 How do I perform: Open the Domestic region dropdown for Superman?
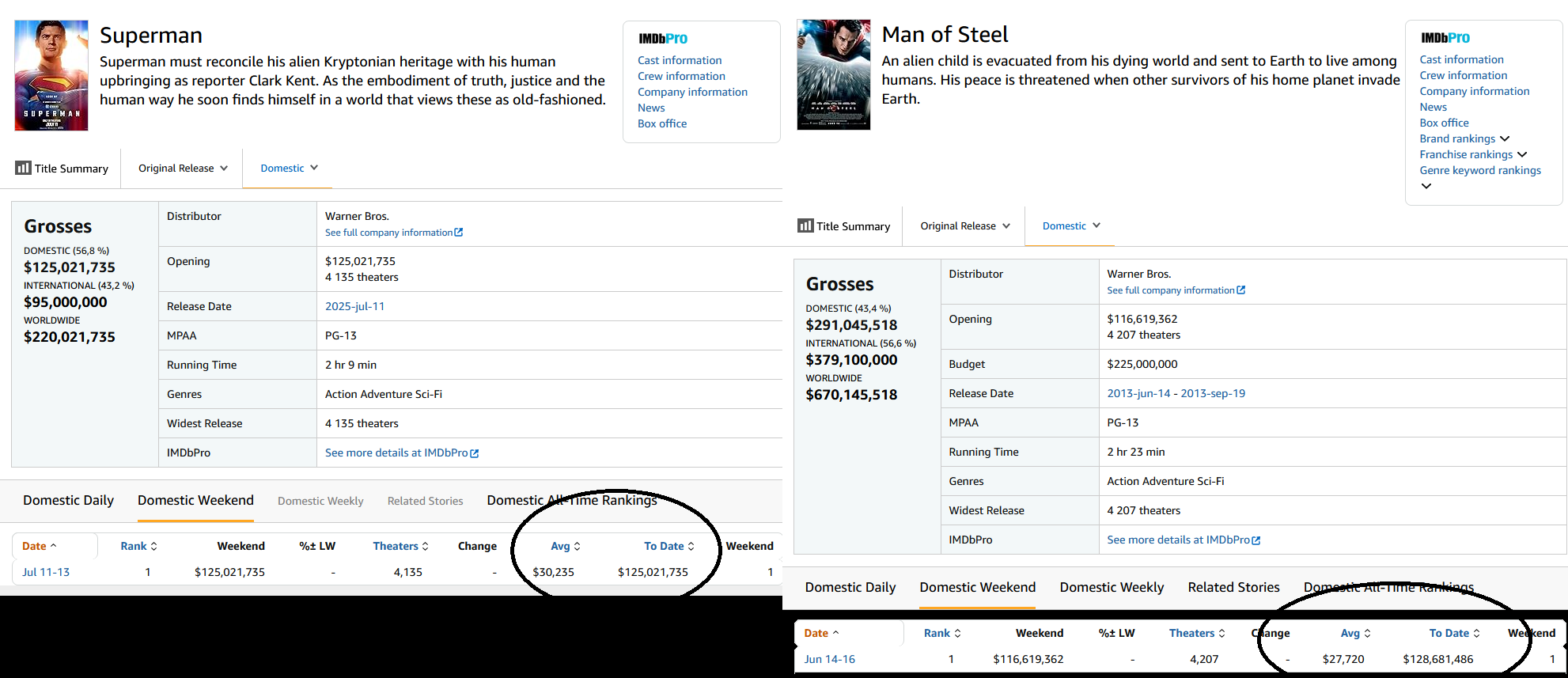(x=289, y=168)
